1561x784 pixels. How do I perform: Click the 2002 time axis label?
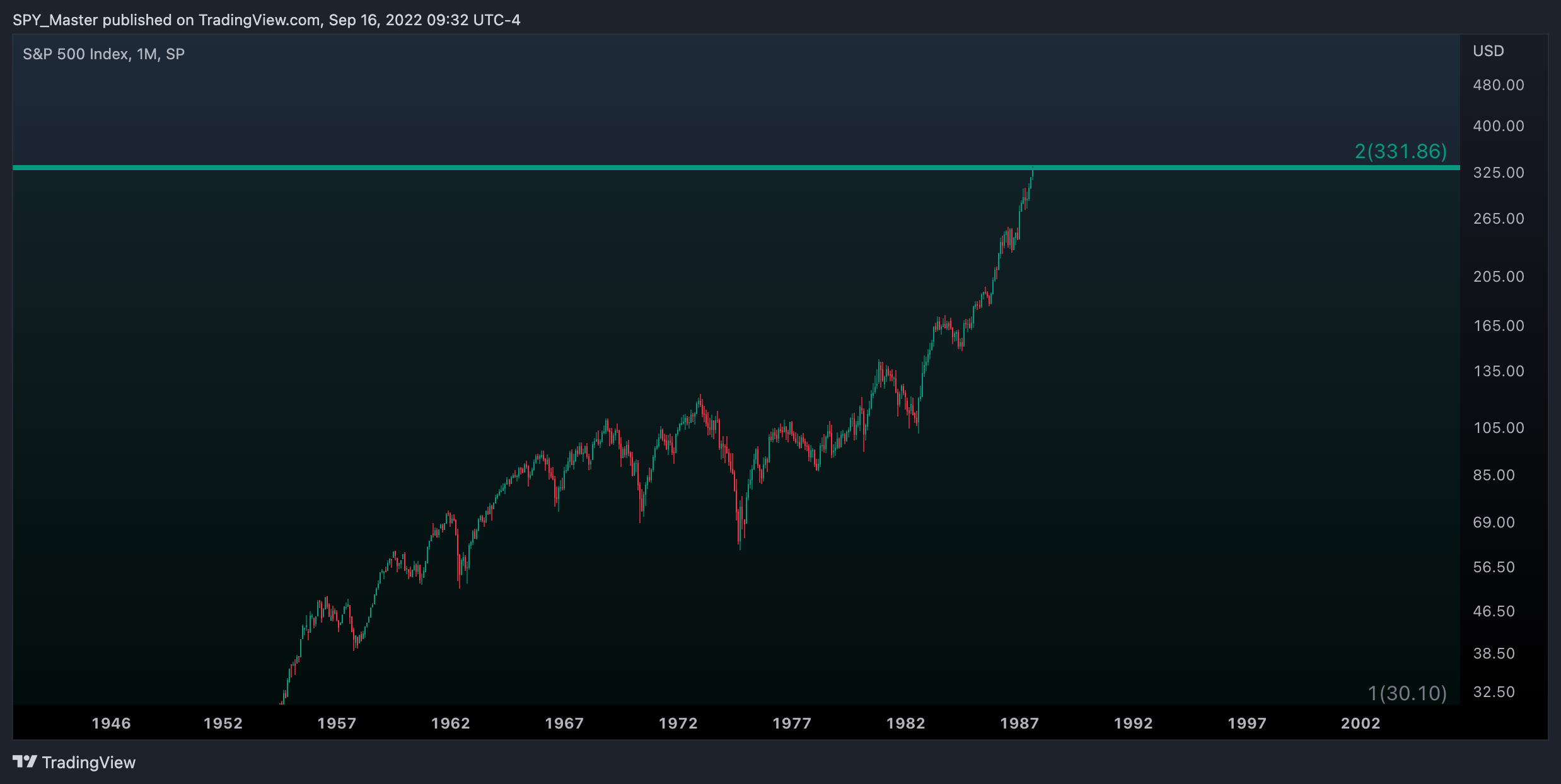tap(1361, 723)
